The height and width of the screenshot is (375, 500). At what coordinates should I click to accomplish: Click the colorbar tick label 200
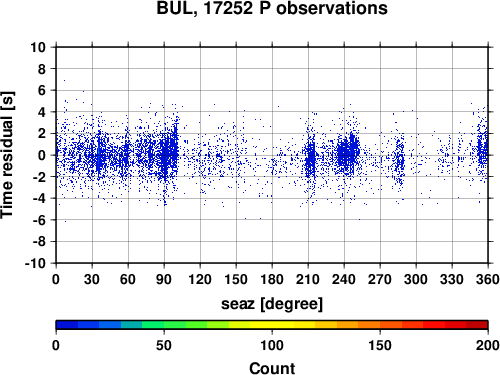(488, 345)
